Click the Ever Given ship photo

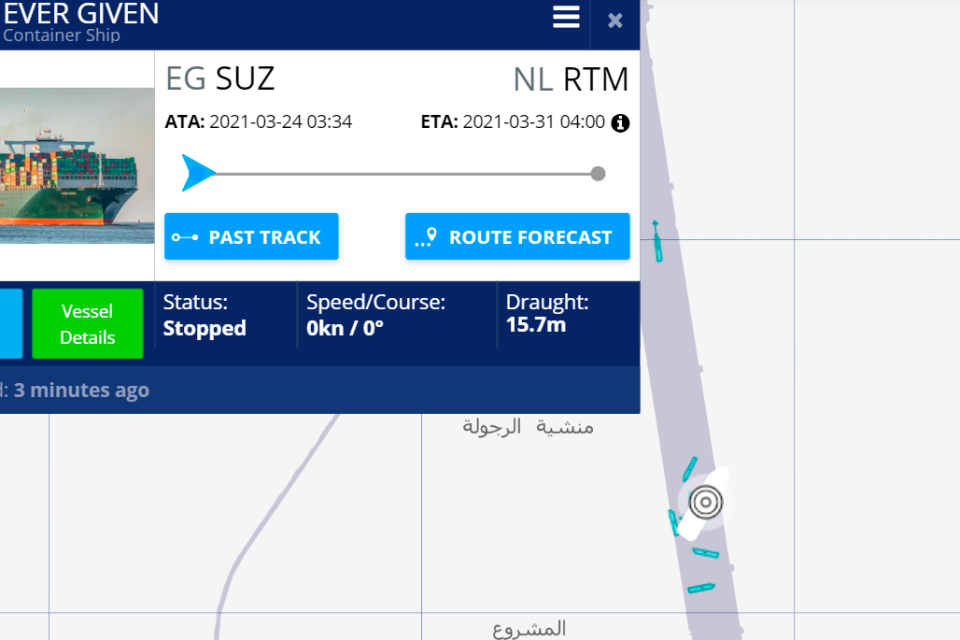(x=77, y=165)
